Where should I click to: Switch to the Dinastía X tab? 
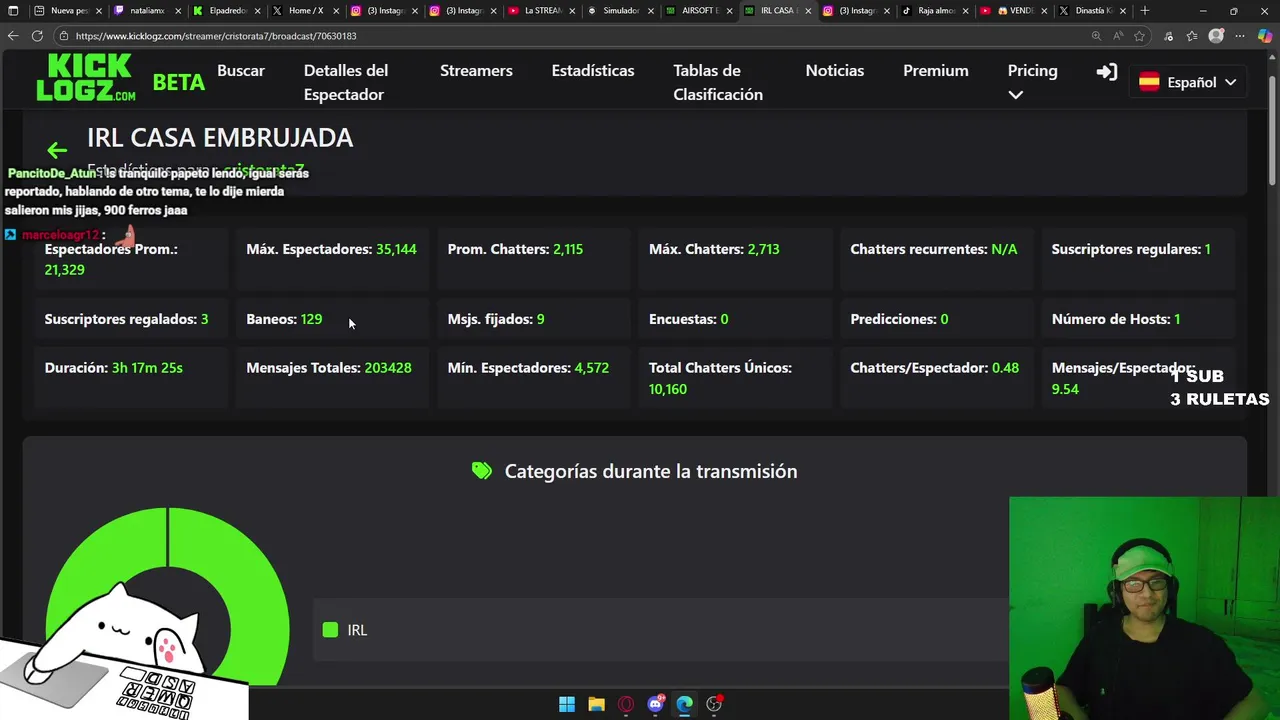(x=1093, y=10)
